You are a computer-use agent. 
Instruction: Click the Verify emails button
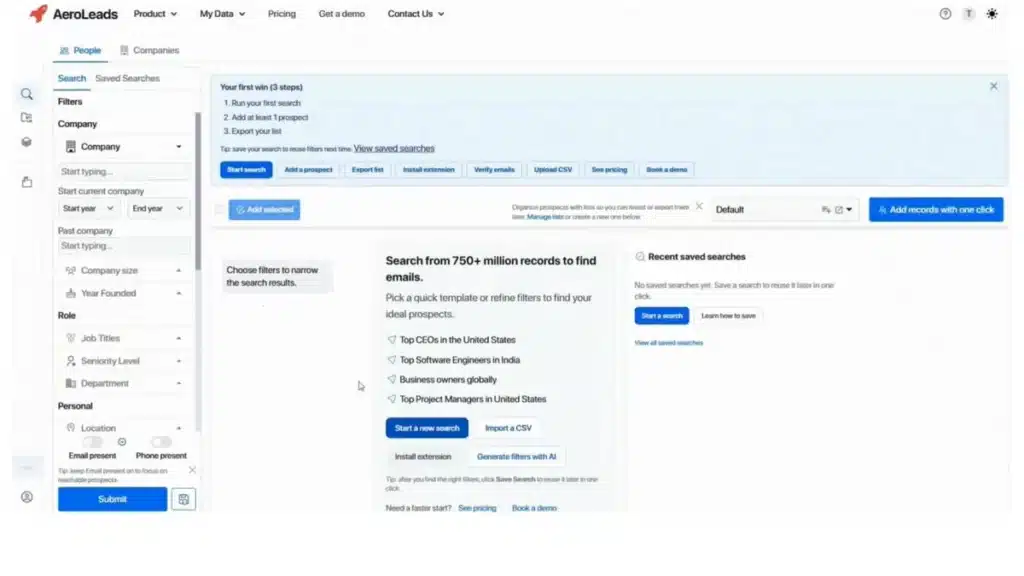click(x=494, y=170)
